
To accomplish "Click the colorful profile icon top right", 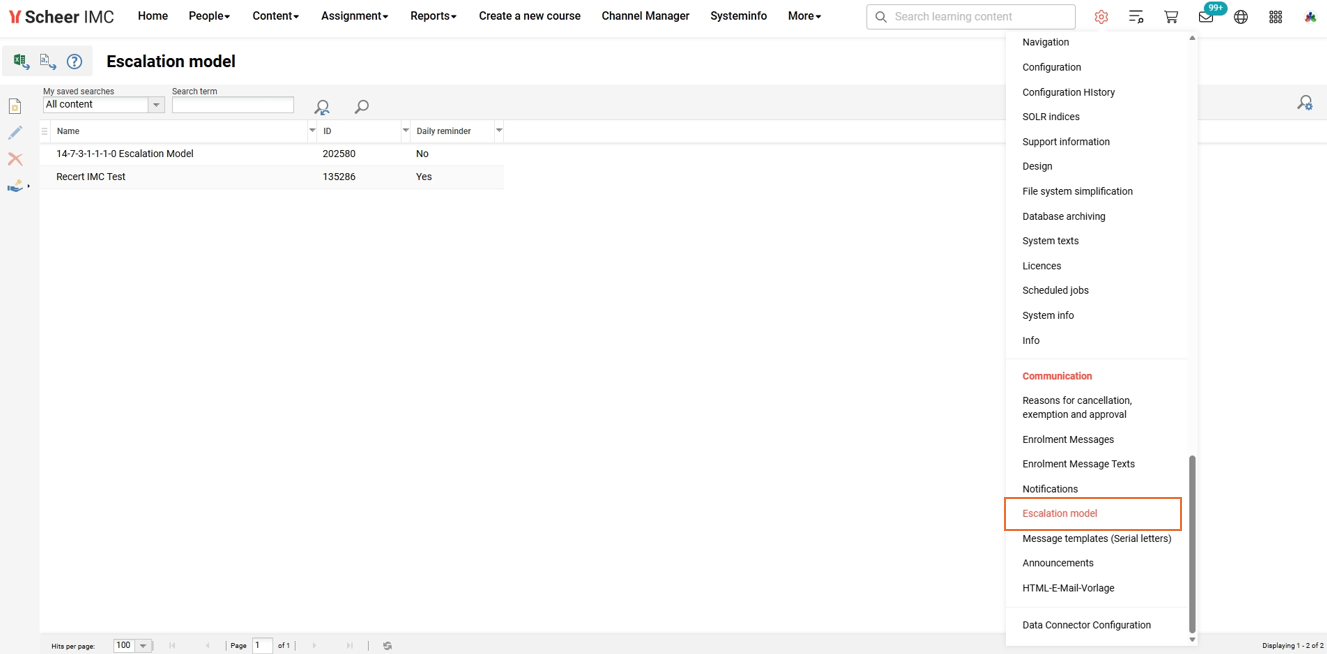I will coord(1310,16).
